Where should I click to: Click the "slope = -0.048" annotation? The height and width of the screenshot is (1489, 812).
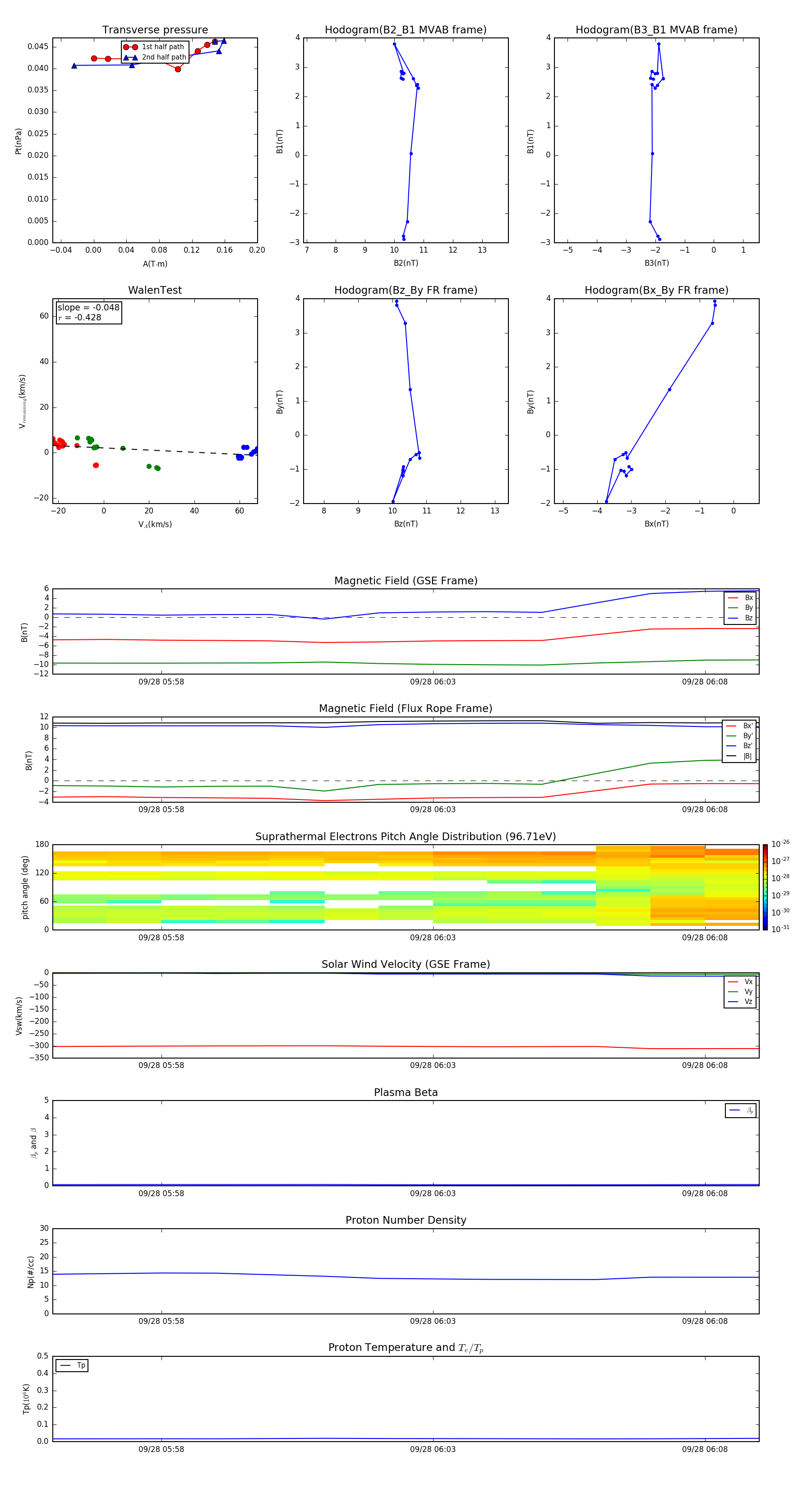click(x=88, y=308)
